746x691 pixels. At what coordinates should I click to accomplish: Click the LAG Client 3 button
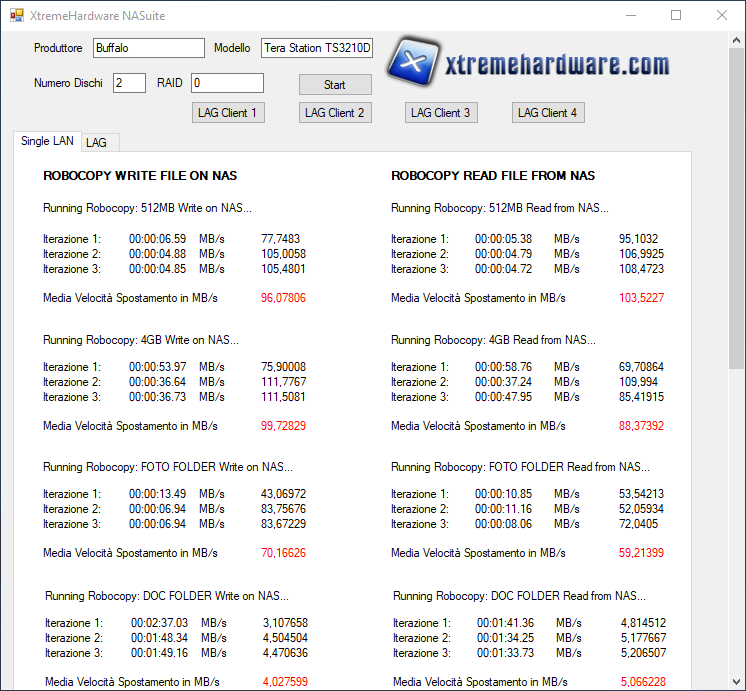pos(440,113)
